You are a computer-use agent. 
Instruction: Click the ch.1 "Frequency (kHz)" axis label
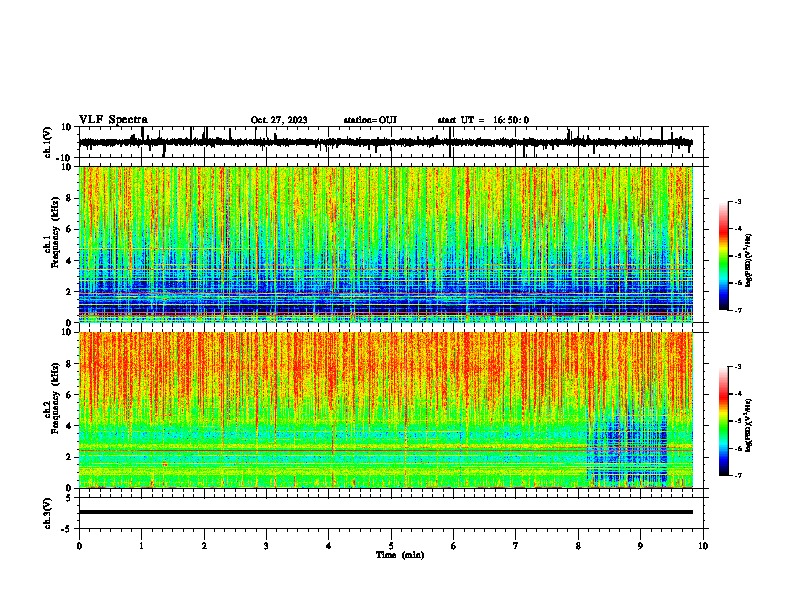pyautogui.click(x=55, y=233)
